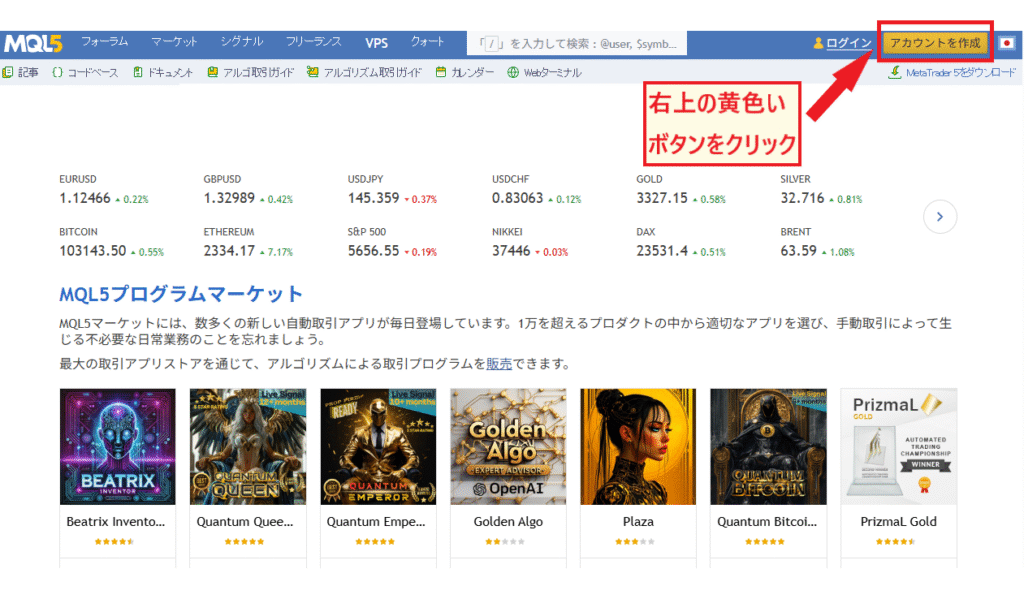This screenshot has height=599, width=1024.
Task: Open the Plaza product thumbnail
Action: [x=638, y=447]
